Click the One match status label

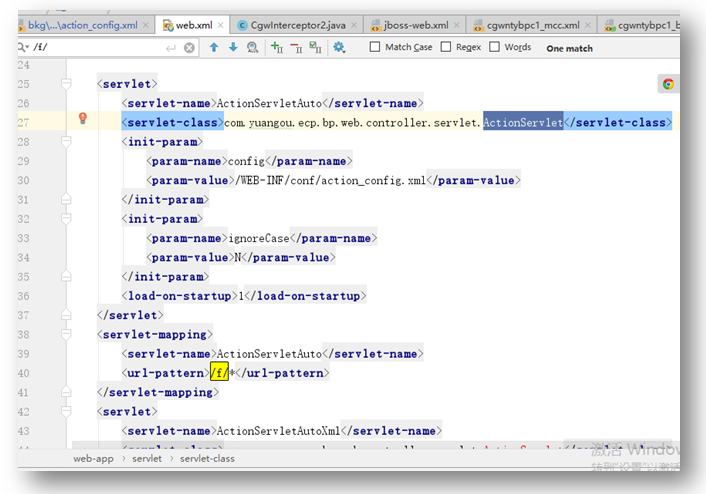(x=569, y=48)
